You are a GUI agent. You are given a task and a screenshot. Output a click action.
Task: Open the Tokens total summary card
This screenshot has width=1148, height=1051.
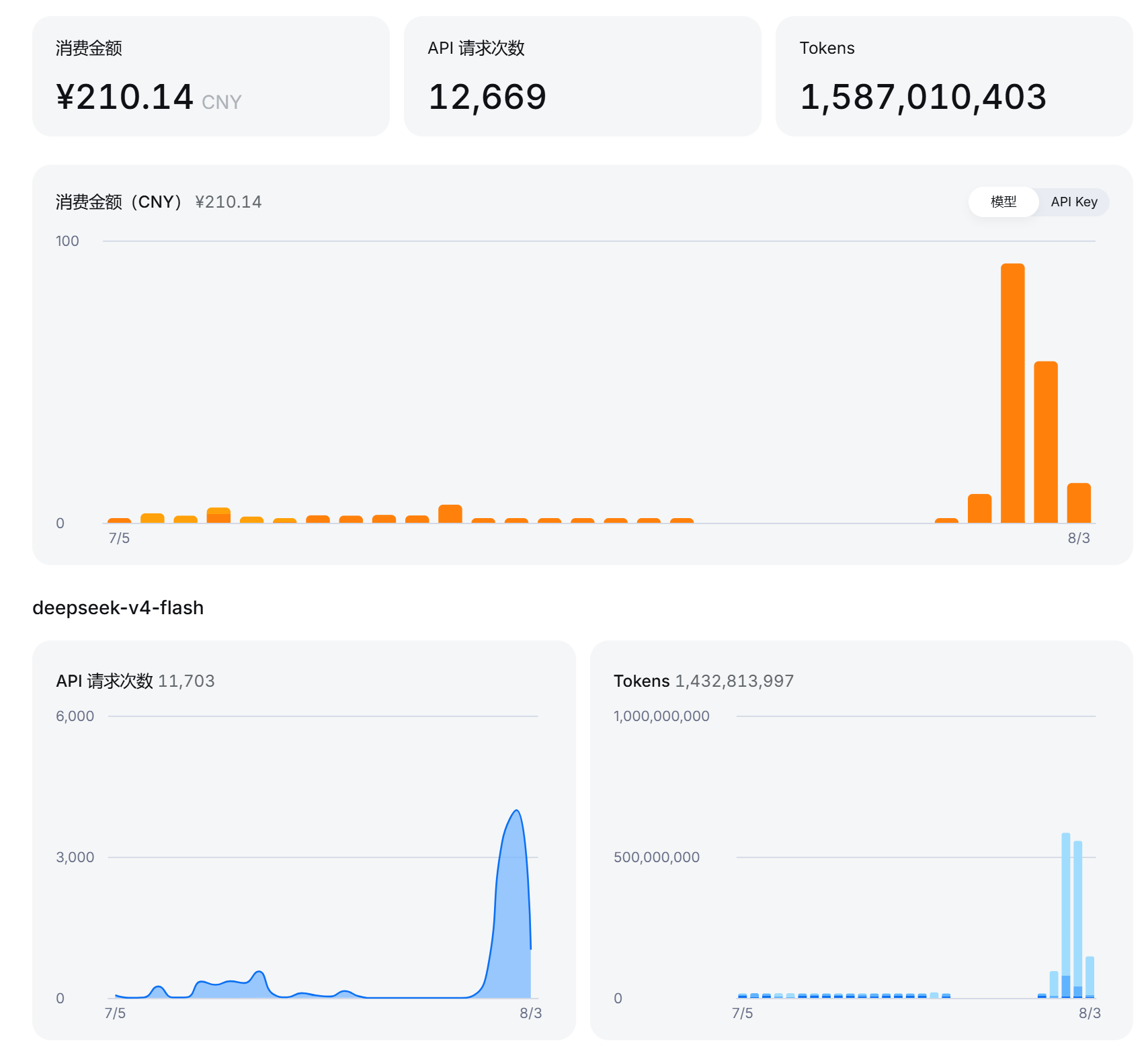point(954,76)
